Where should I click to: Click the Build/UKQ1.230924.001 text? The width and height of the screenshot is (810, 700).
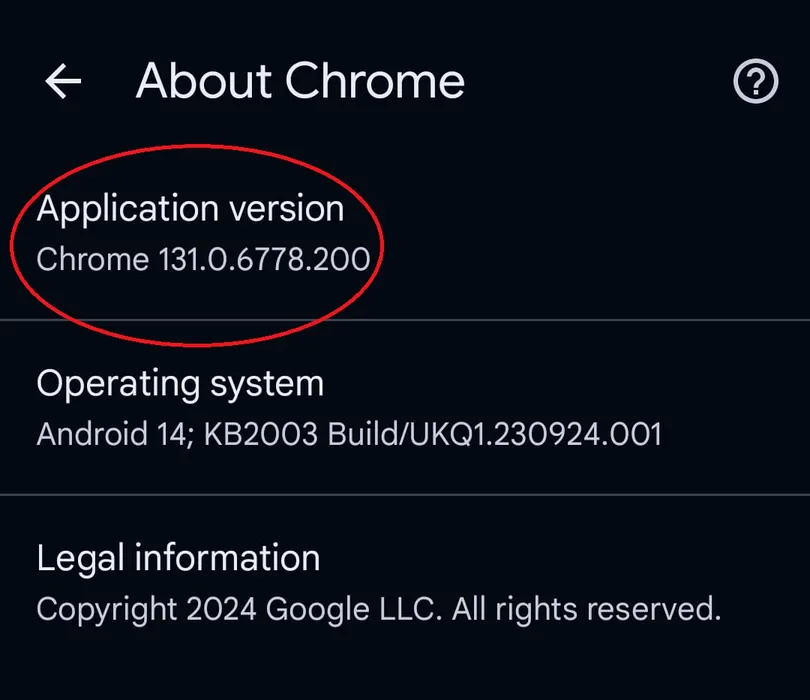tap(495, 433)
